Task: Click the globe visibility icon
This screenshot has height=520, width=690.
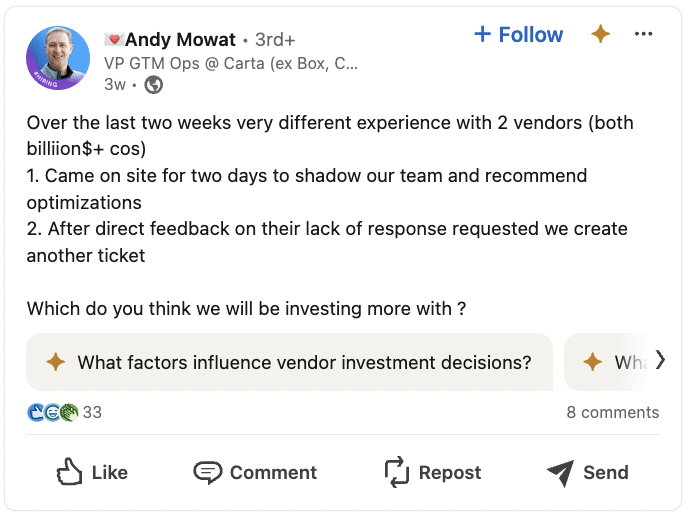Action: [154, 84]
